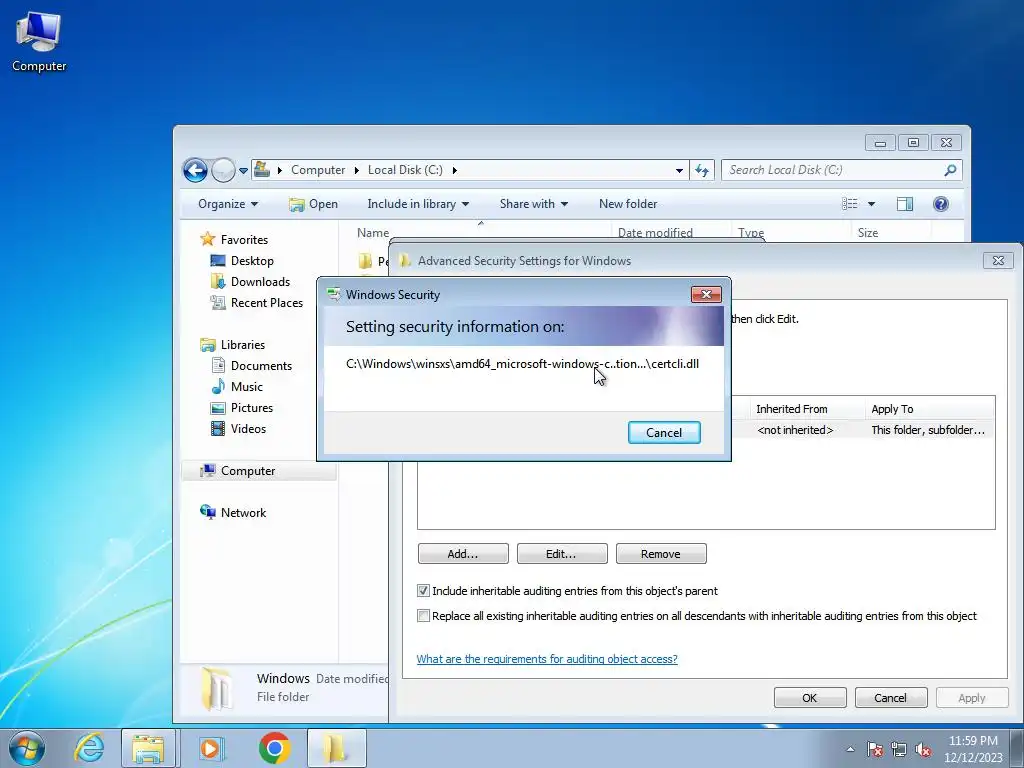Uncheck Include inheritable auditing entries checkbox
The width and height of the screenshot is (1024, 768).
click(423, 591)
